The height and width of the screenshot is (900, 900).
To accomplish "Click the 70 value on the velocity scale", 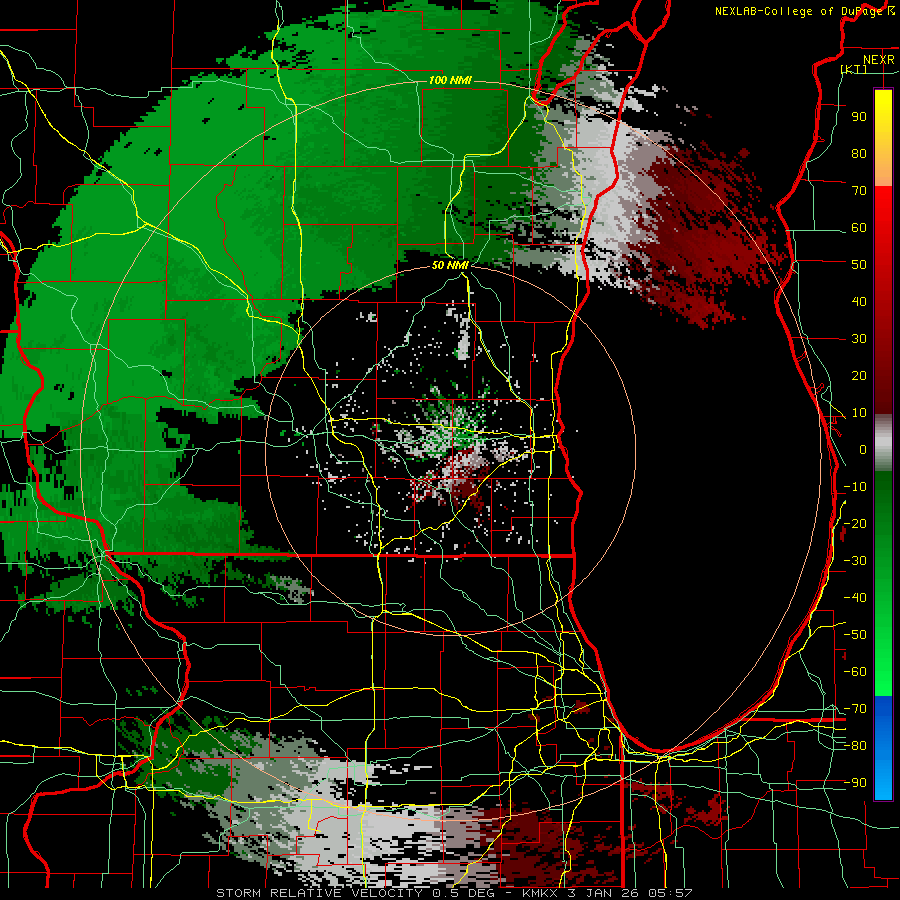I will [x=859, y=191].
